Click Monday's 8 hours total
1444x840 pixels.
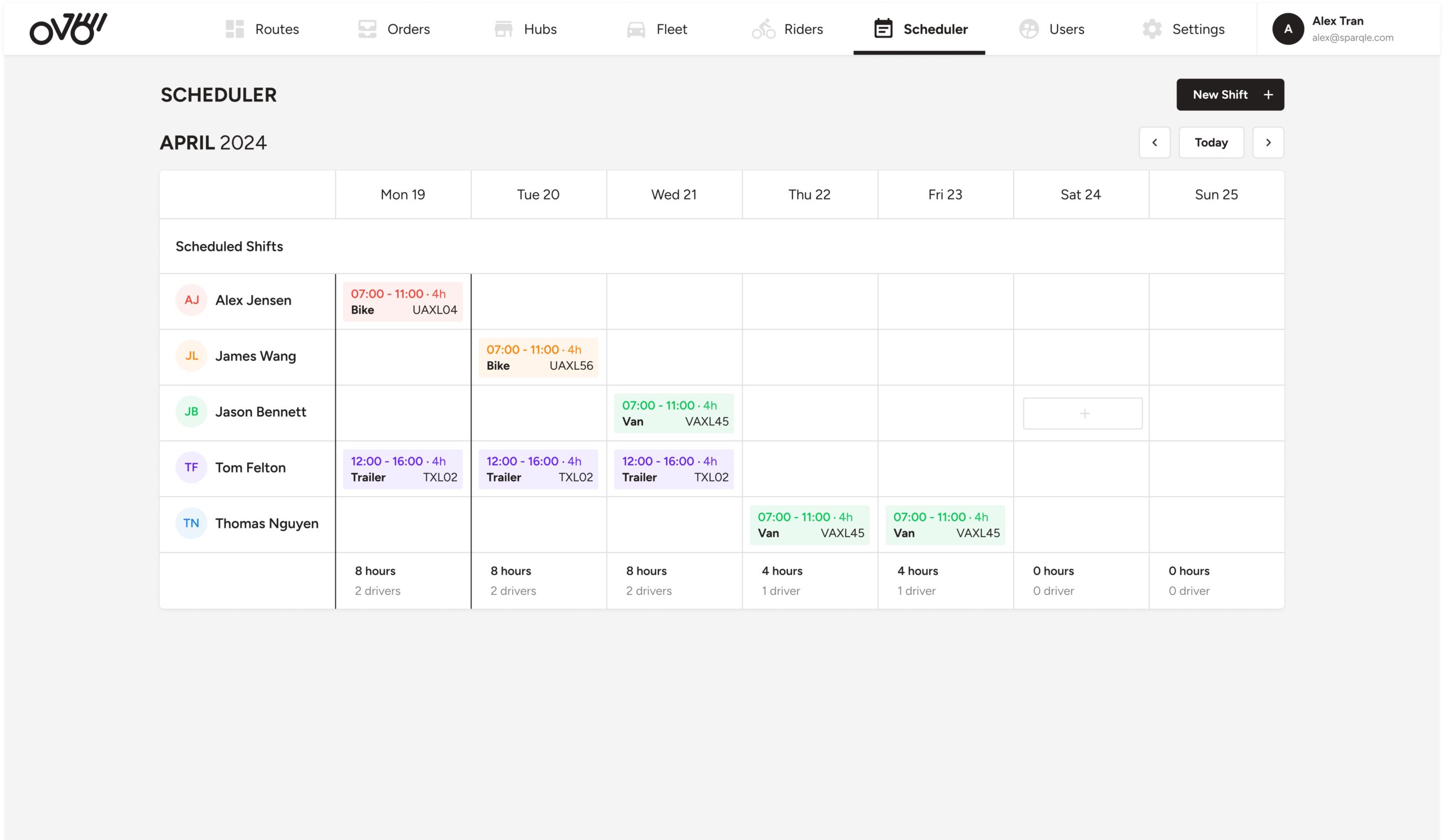[x=375, y=571]
